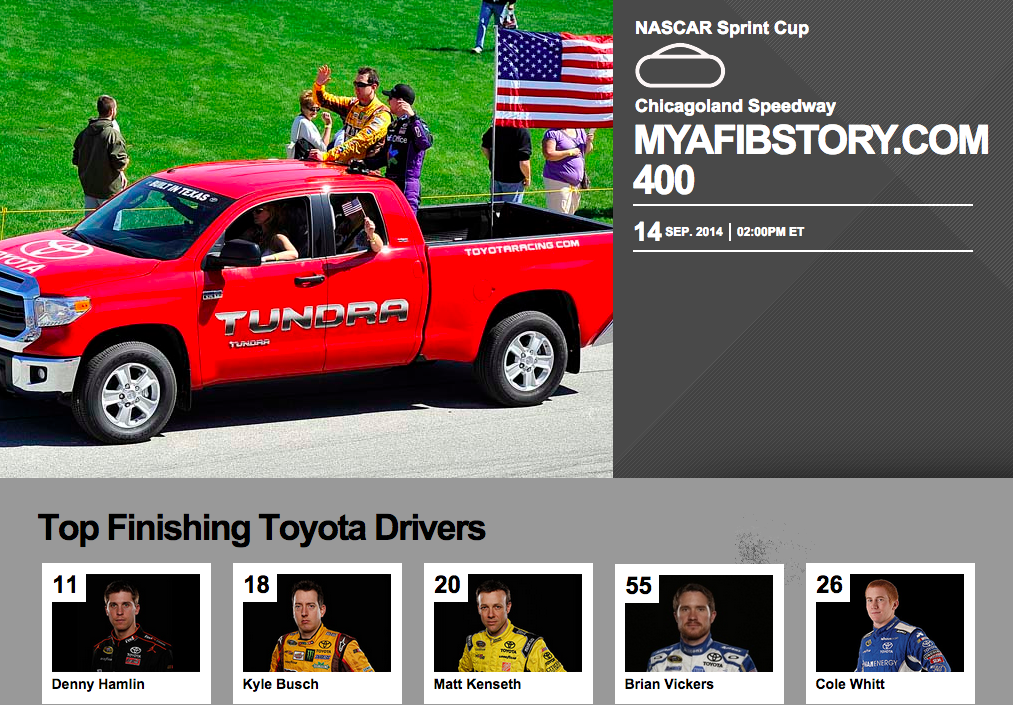
Task: Click the track outline icon under NASCAR Sprint Cup
Action: (x=680, y=66)
